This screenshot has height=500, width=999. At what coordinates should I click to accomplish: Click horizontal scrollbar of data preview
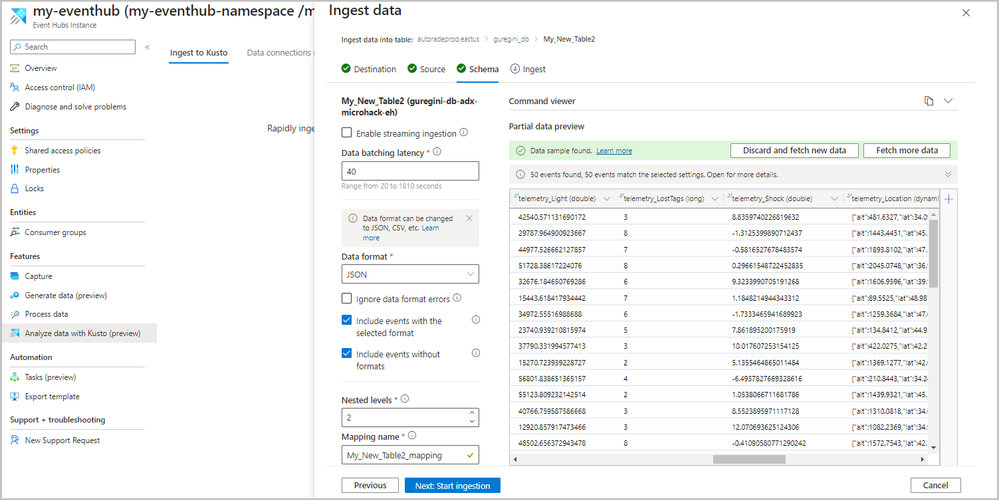(x=750, y=459)
